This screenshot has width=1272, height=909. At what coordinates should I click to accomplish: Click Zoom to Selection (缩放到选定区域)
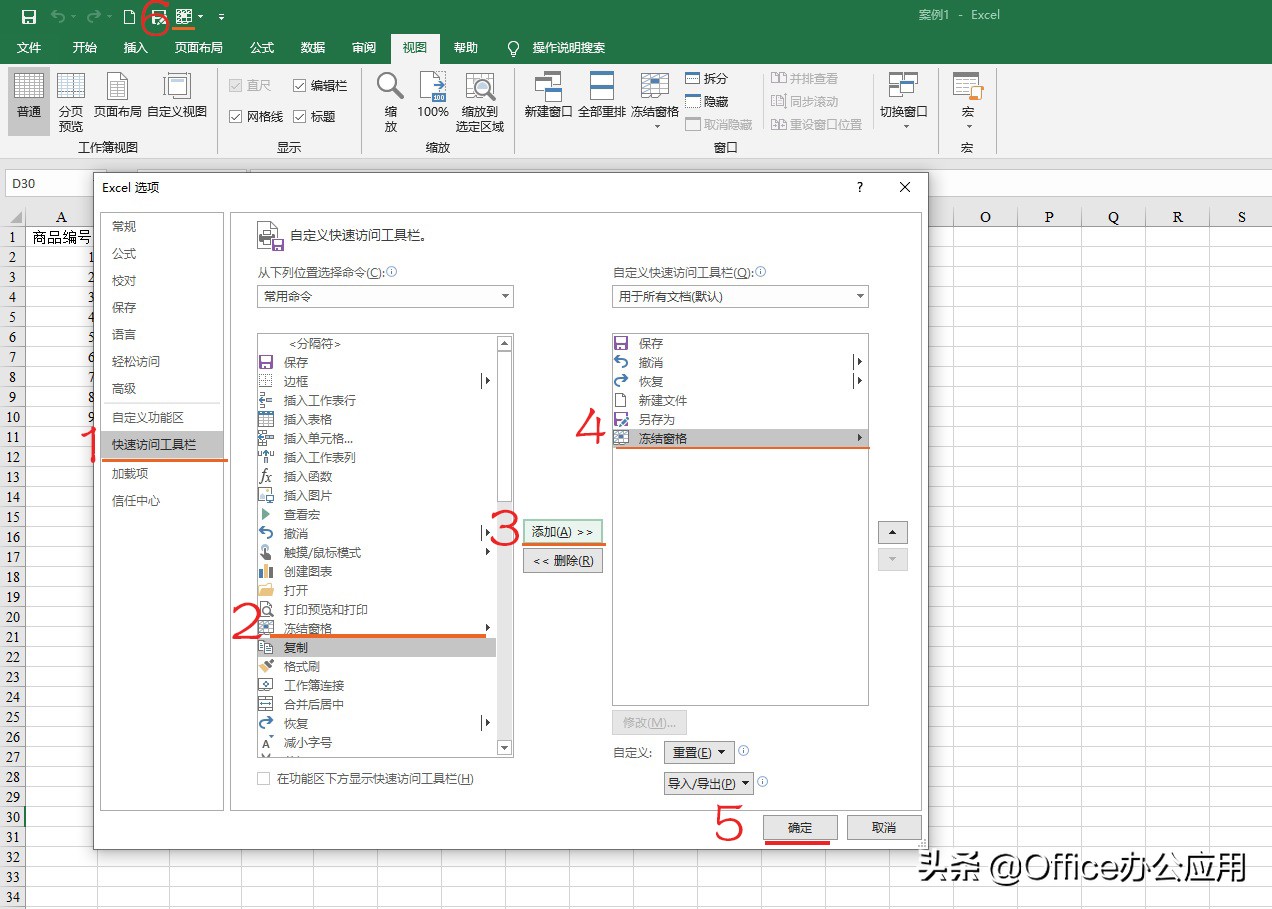[480, 101]
